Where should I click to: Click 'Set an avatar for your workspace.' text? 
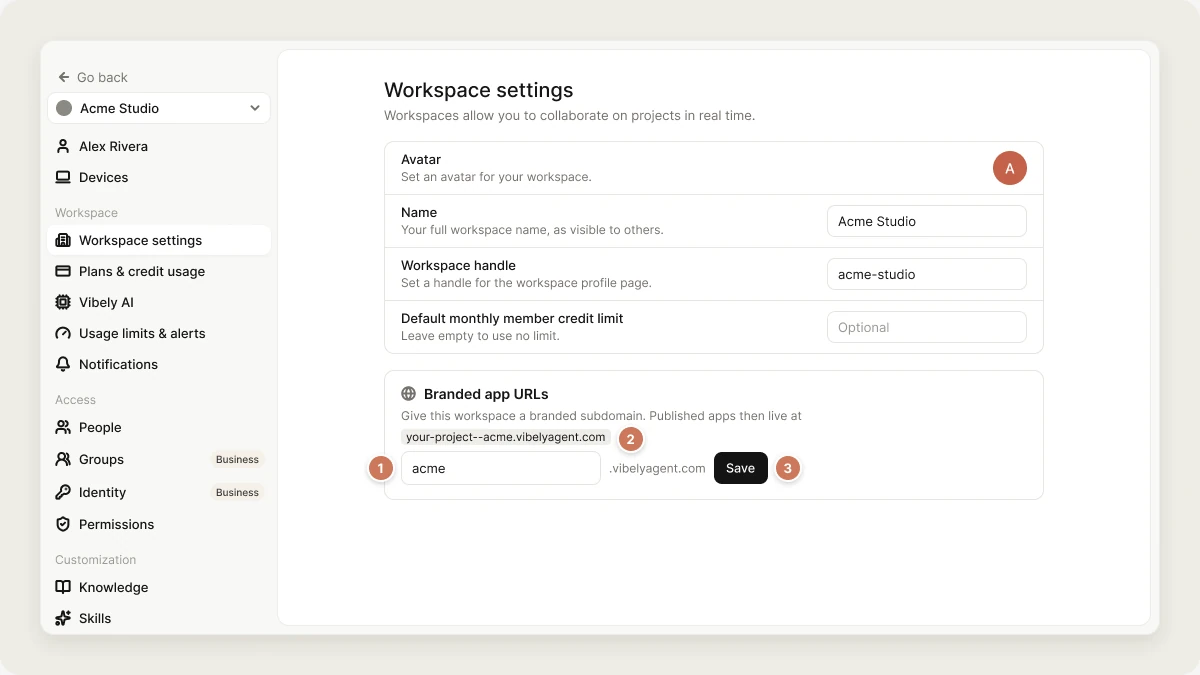coord(496,177)
